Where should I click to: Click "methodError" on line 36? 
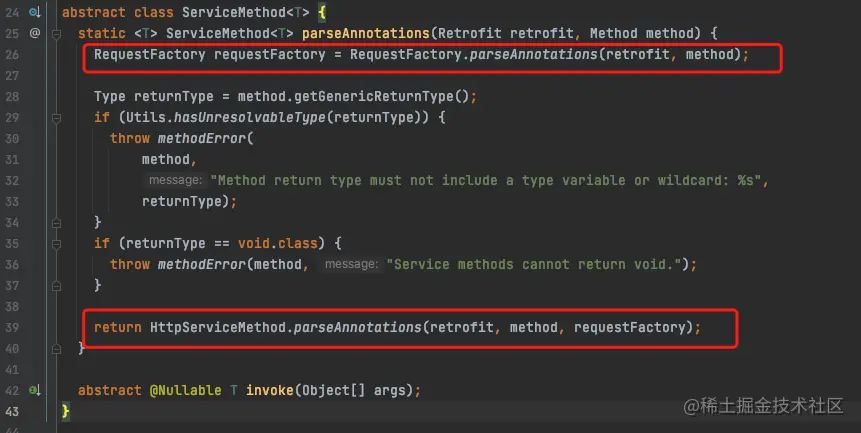[202, 264]
